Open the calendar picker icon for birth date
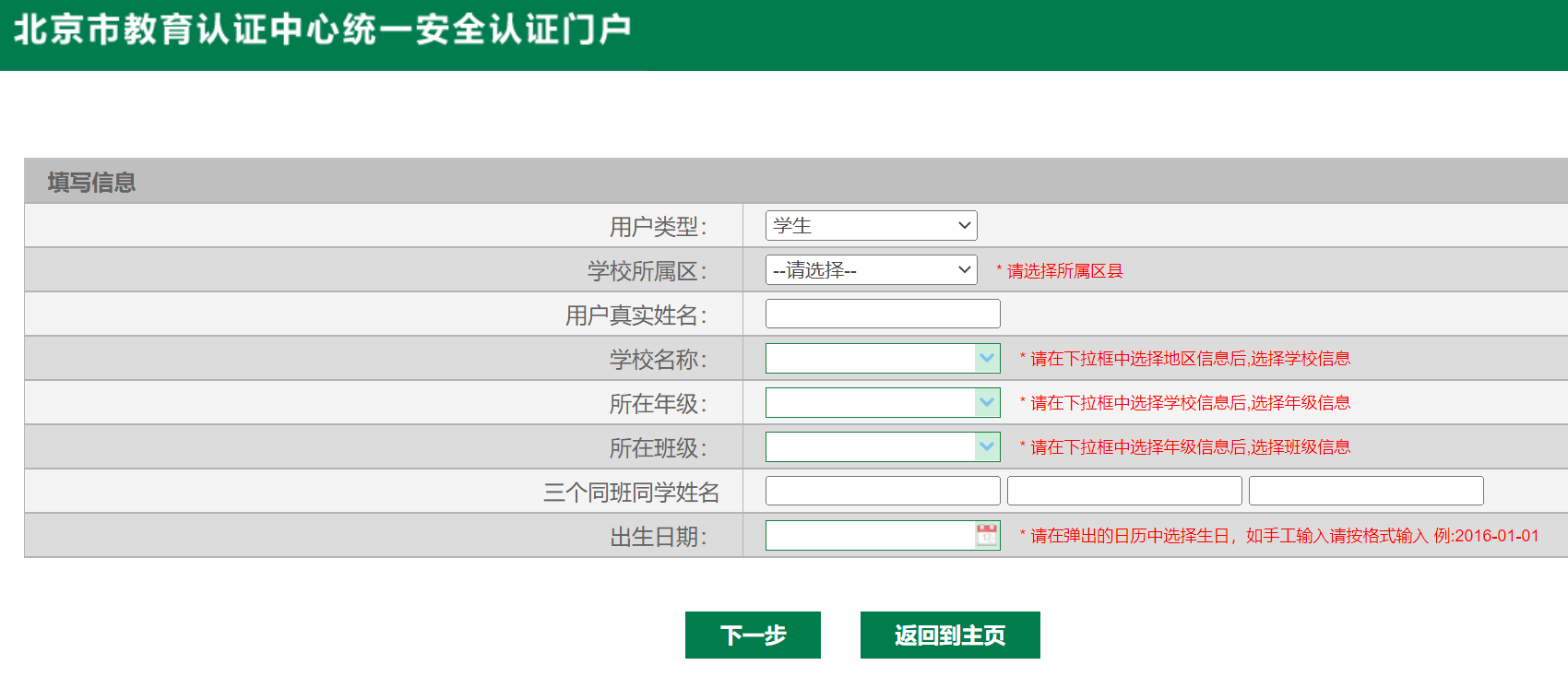This screenshot has height=689, width=1568. (987, 535)
